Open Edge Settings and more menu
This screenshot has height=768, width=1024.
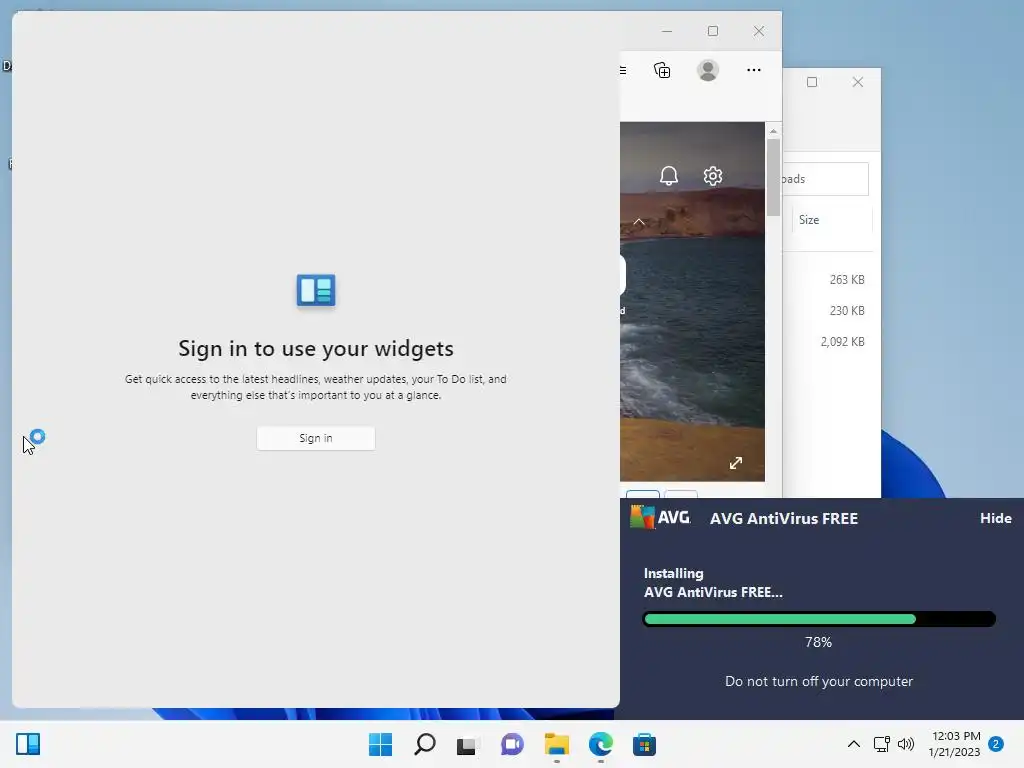point(754,70)
